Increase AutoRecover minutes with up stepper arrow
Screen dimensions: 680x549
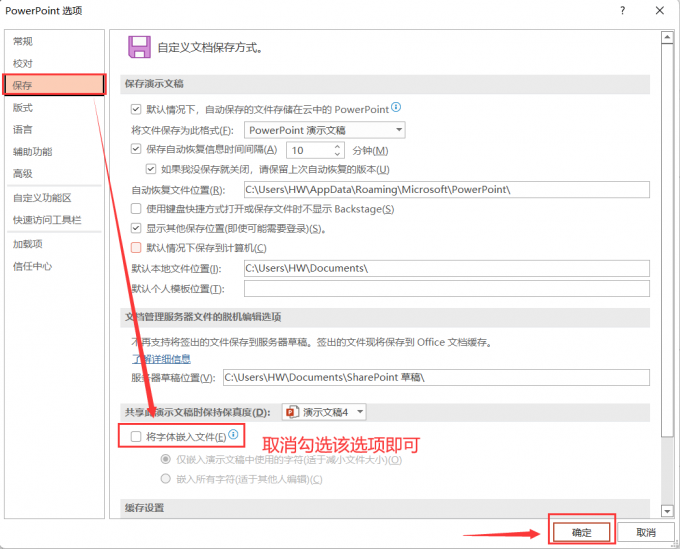click(337, 147)
